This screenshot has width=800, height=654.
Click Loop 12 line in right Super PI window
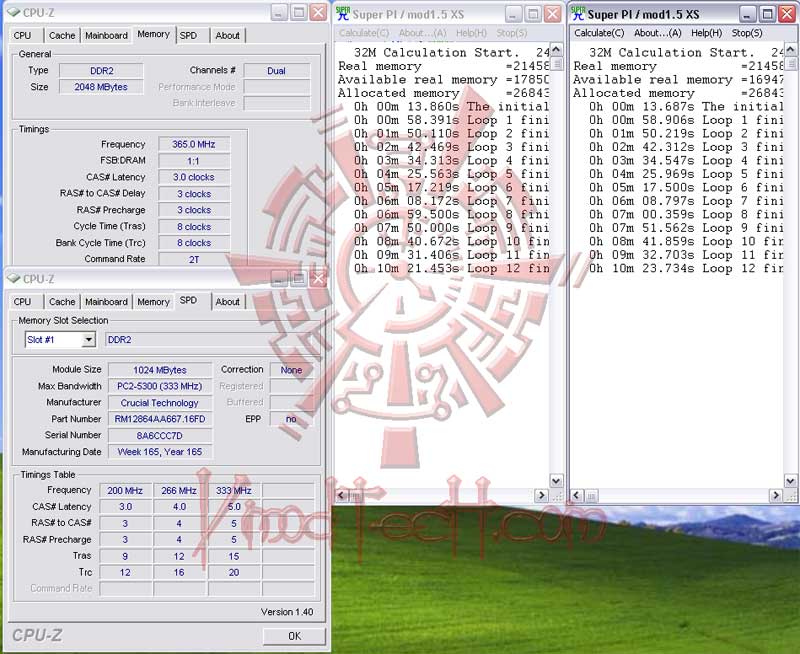point(686,268)
